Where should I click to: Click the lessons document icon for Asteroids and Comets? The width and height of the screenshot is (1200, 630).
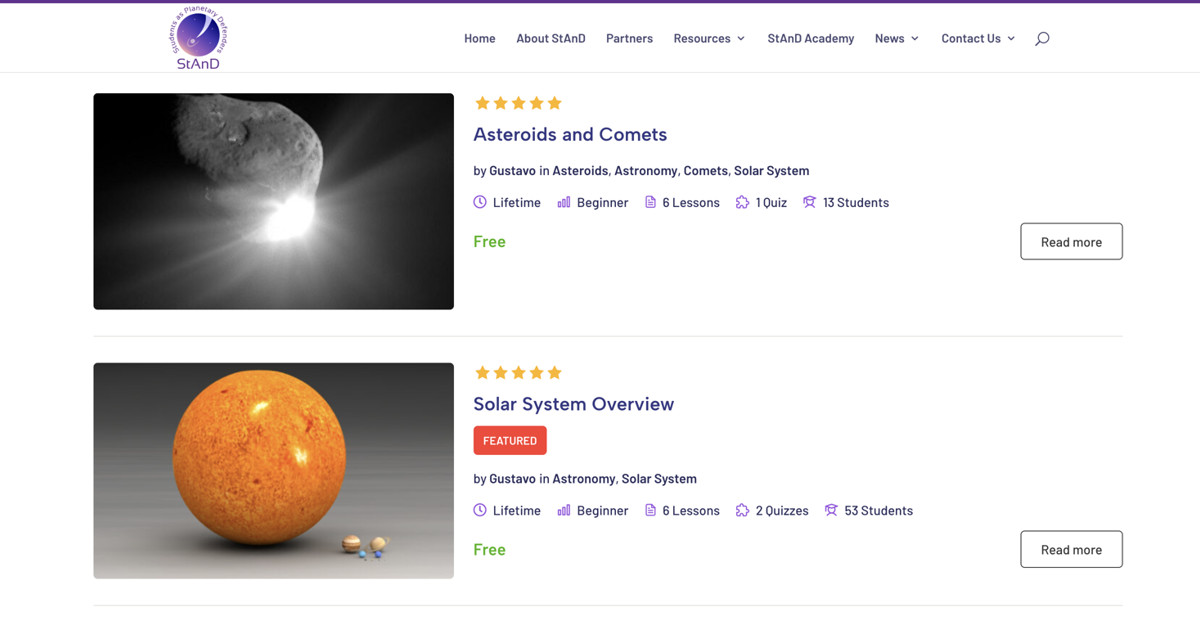pos(650,202)
